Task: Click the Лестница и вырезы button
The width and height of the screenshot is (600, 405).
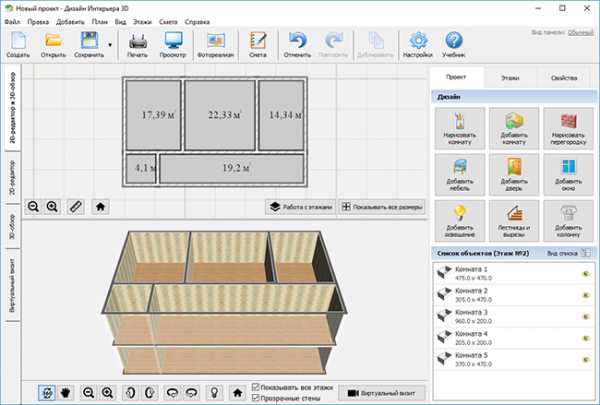Action: point(514,221)
